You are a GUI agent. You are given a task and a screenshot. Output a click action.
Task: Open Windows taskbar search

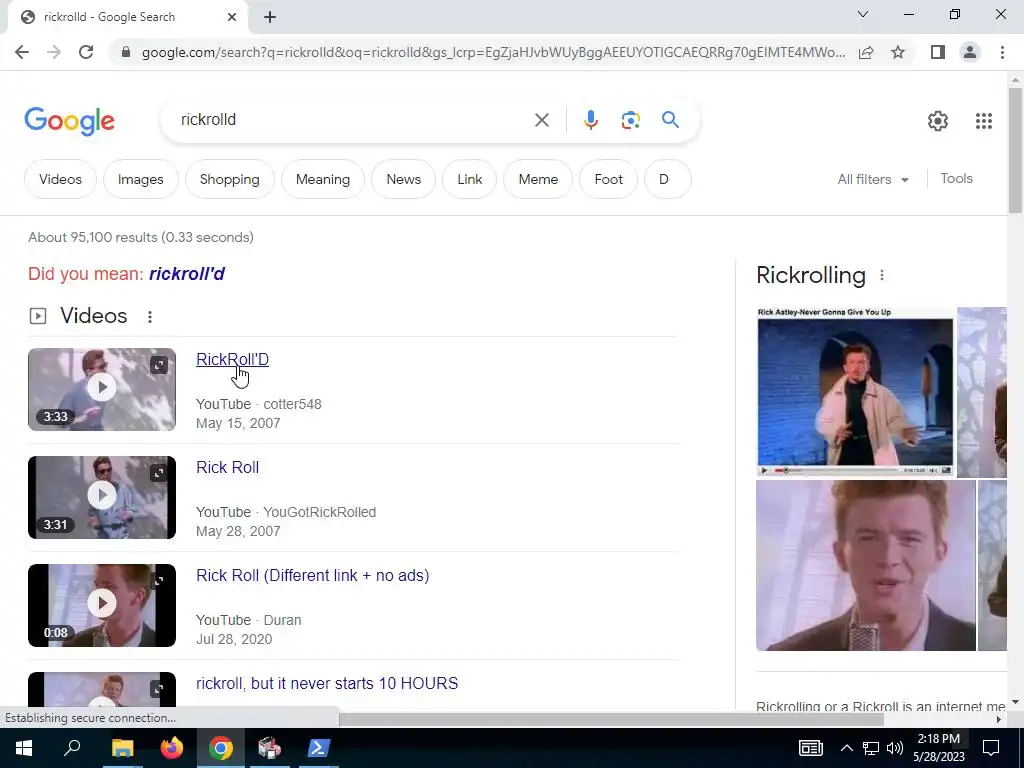pos(72,748)
